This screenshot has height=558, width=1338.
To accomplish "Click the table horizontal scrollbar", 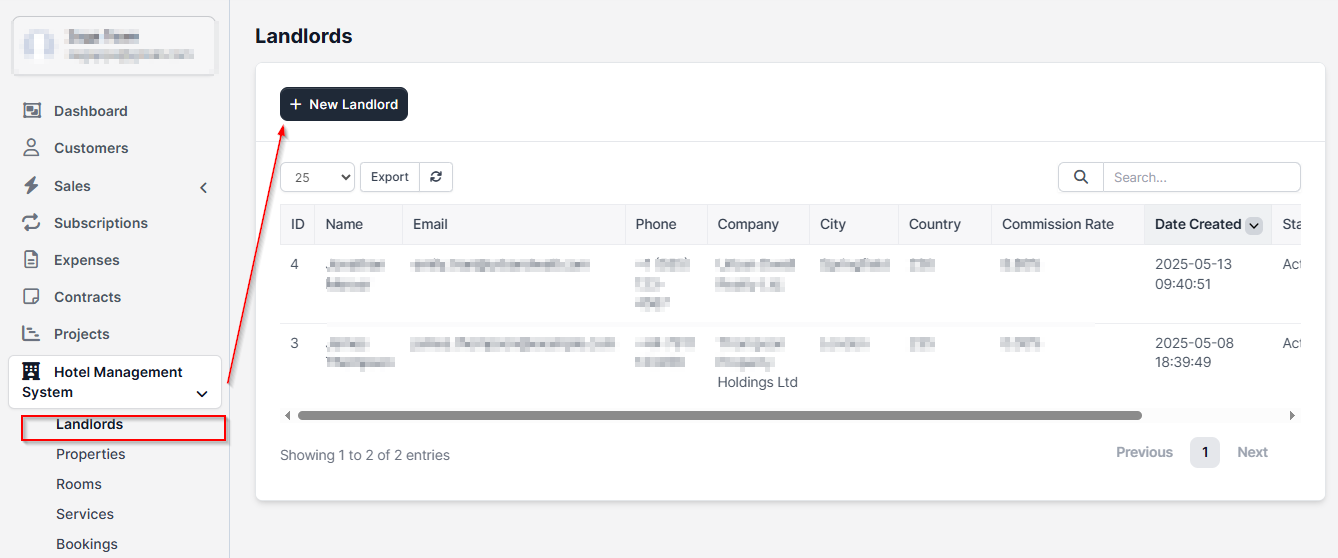I will [x=719, y=415].
